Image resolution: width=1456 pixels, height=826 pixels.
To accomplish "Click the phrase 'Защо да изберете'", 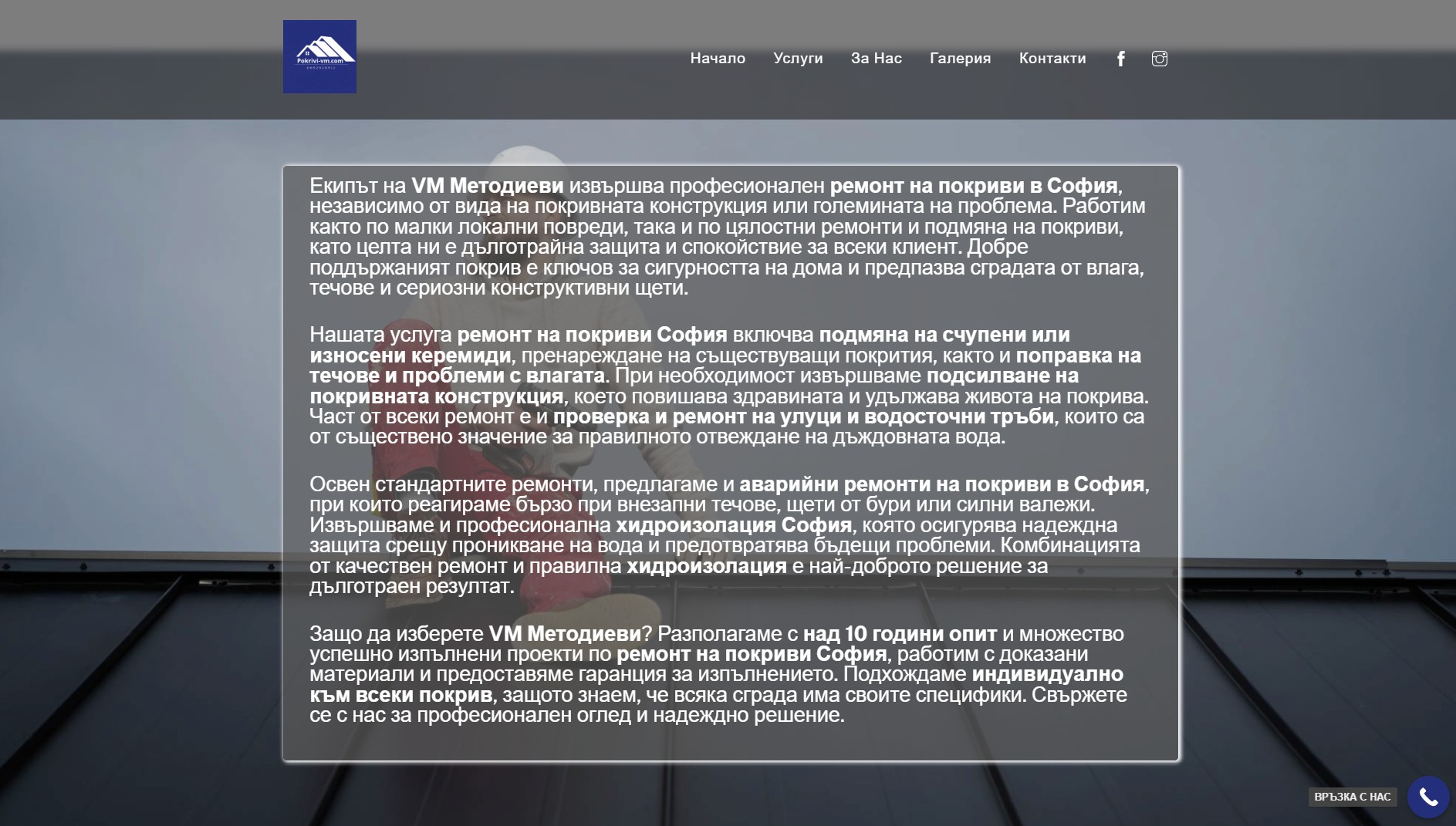I will click(x=396, y=634).
